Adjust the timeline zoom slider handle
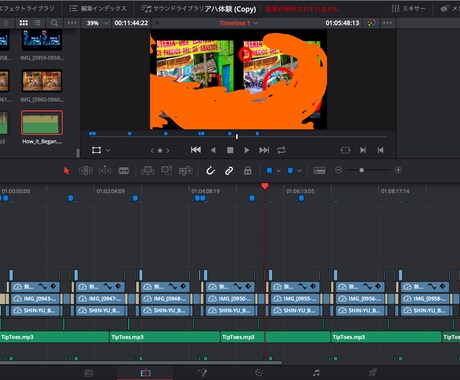 pyautogui.click(x=362, y=170)
